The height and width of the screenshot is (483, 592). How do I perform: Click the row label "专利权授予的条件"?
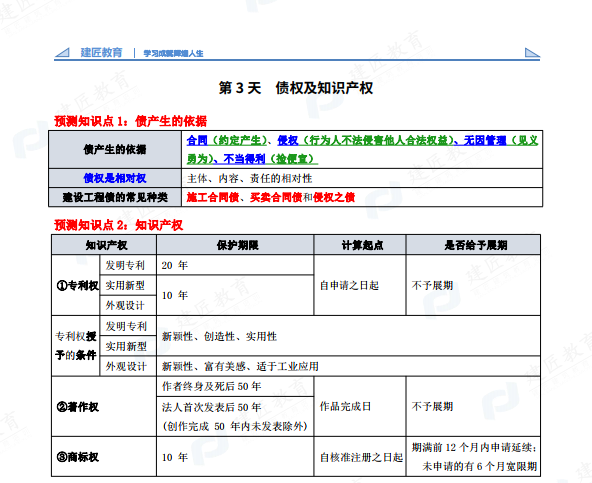76,346
